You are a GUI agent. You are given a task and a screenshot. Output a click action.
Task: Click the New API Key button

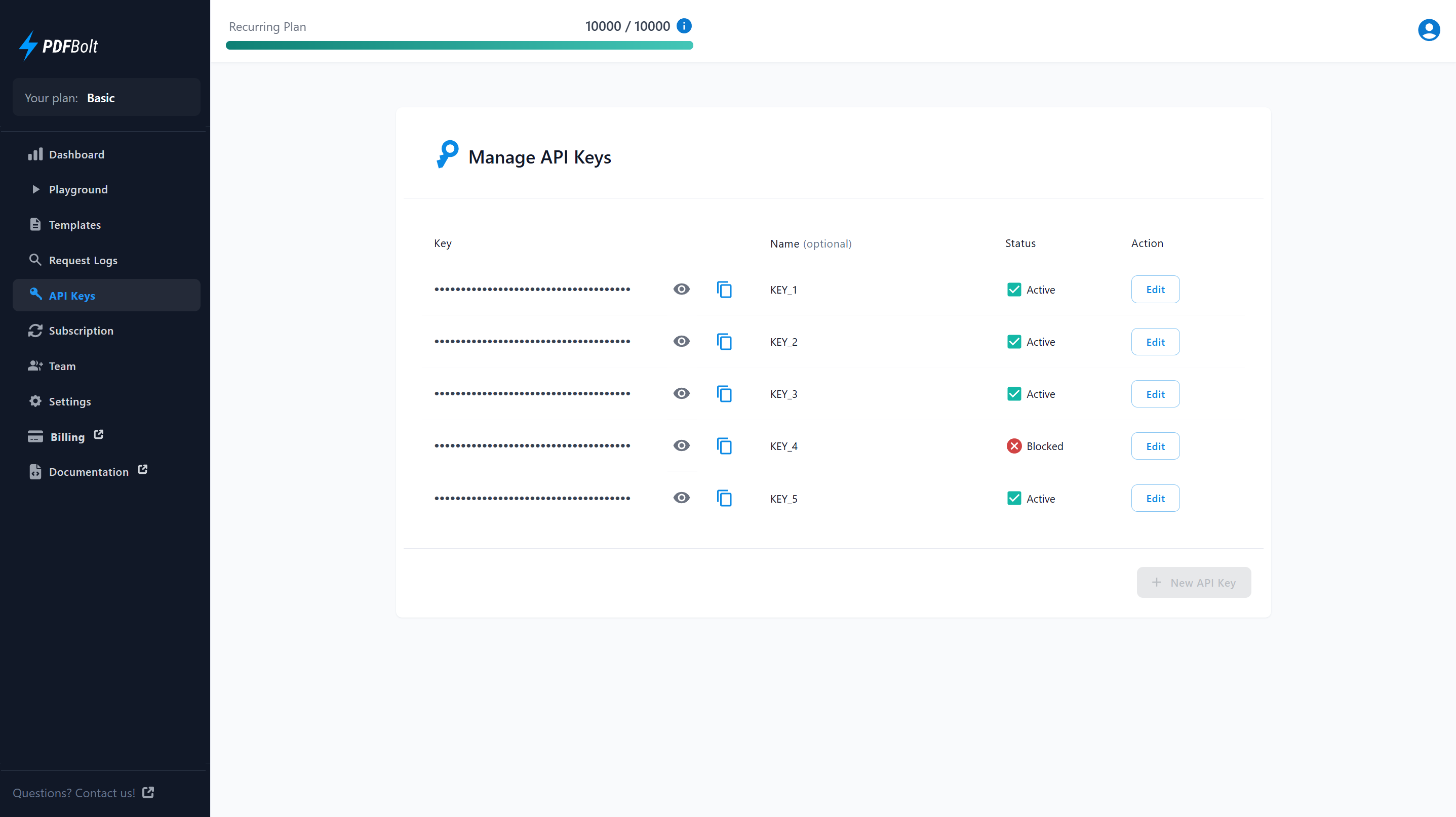pos(1193,583)
